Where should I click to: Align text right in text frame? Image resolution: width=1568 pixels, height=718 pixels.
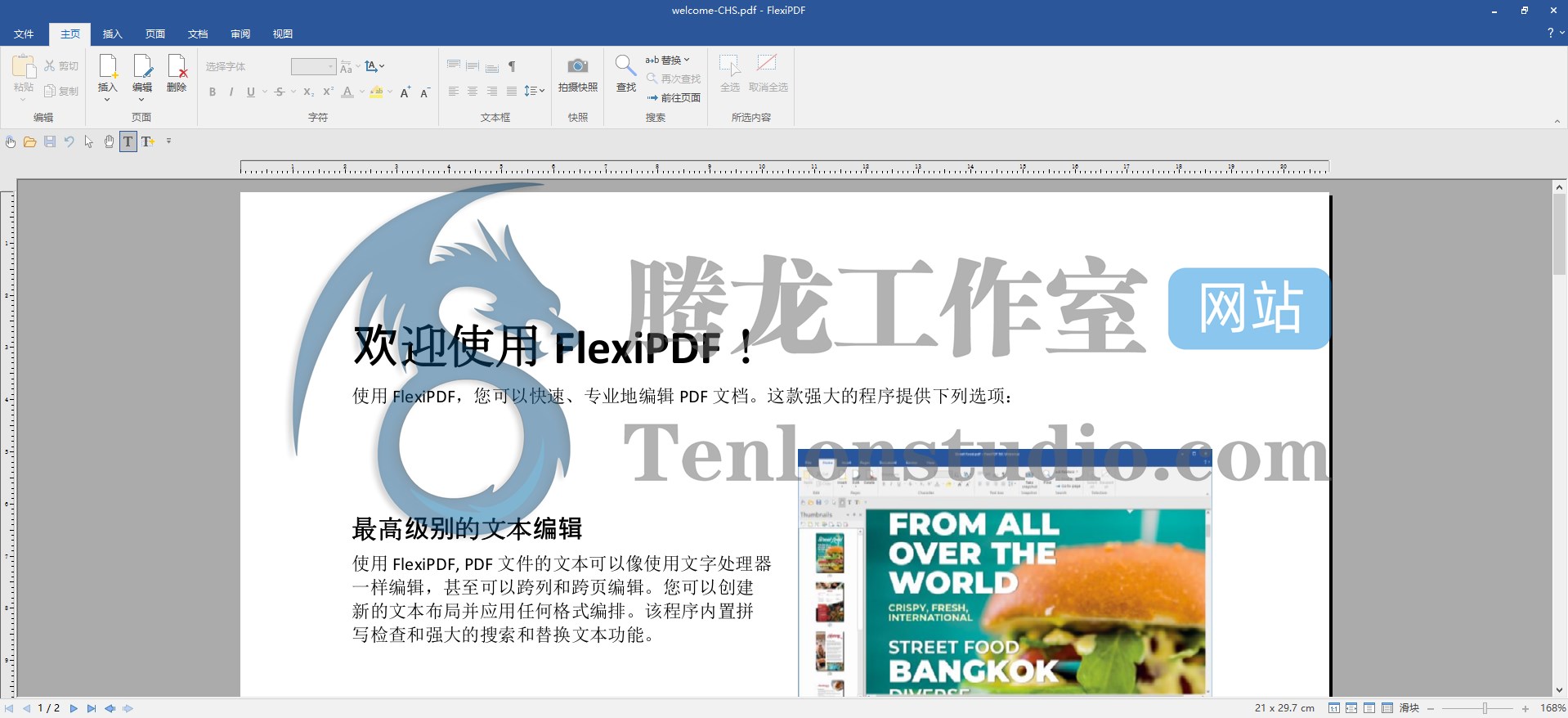(x=492, y=92)
